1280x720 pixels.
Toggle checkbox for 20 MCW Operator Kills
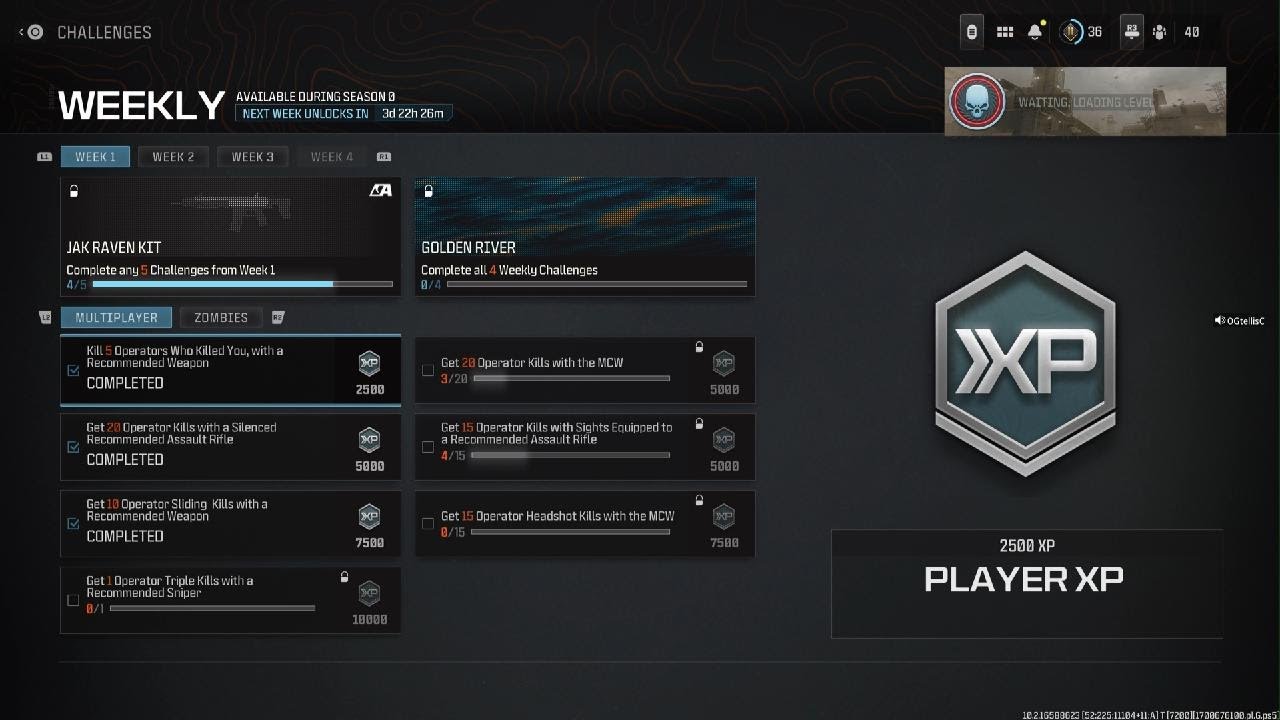tap(428, 370)
